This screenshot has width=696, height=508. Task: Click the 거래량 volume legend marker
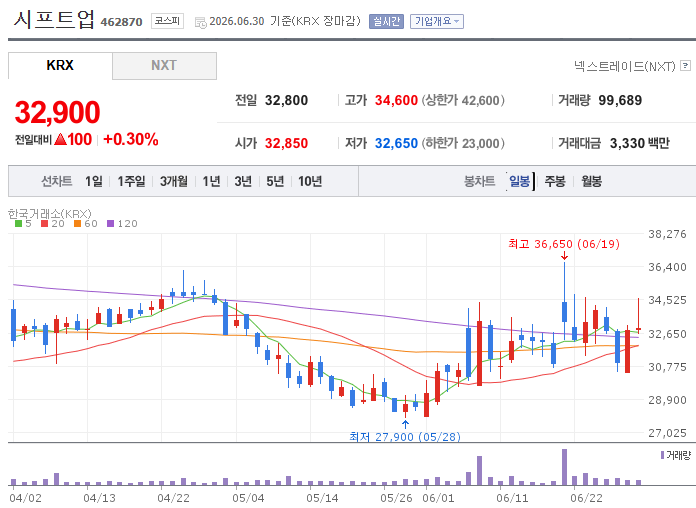pos(663,455)
